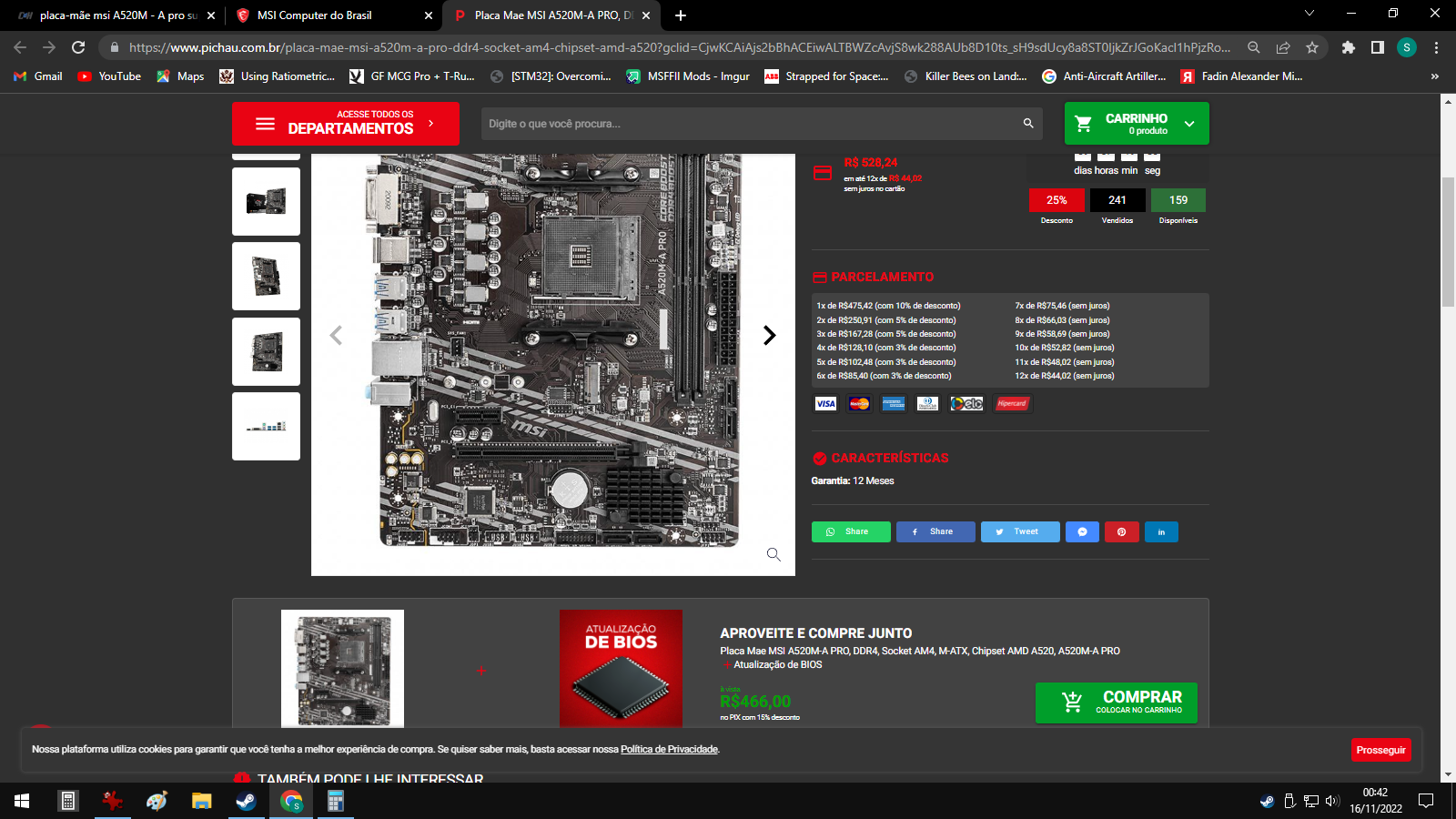This screenshot has height=819, width=1456.
Task: Open the 'MSFFII Mods - Imgur' bookmark
Action: pos(688,76)
